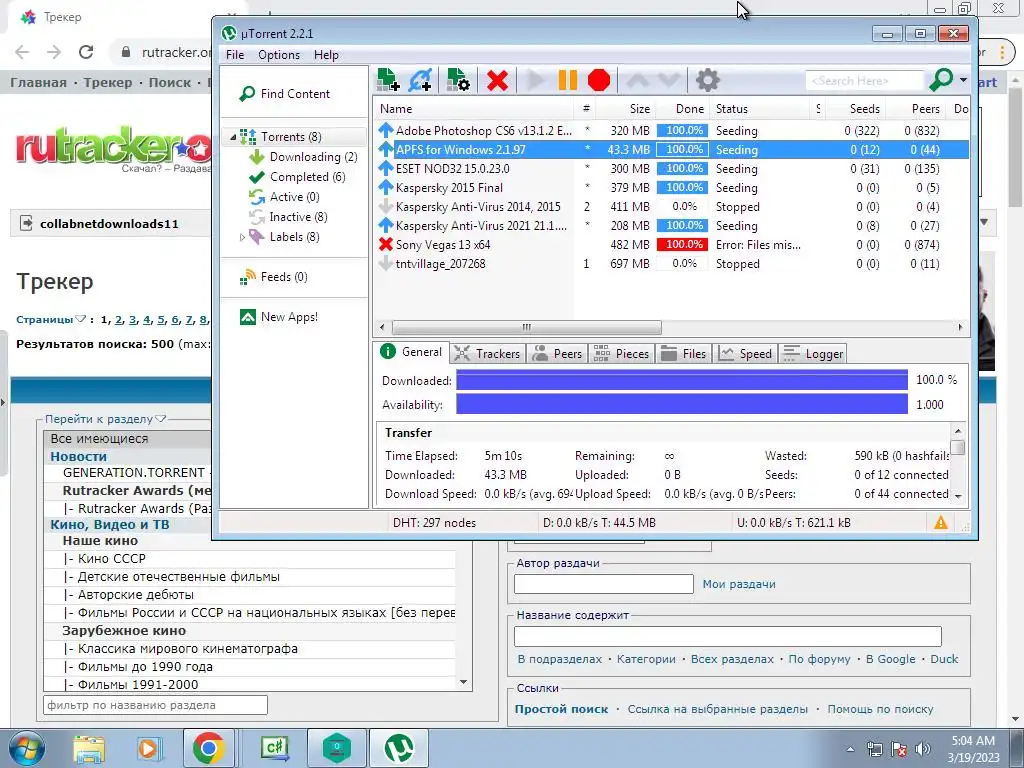1024x768 pixels.
Task: Click red 100.0% progress of Sony Vegas
Action: pyautogui.click(x=682, y=244)
